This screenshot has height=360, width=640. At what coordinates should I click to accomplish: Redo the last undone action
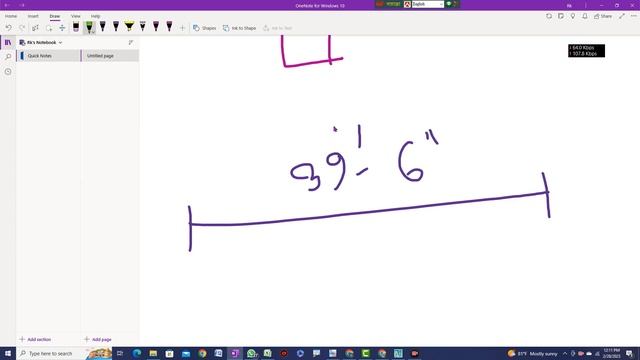pyautogui.click(x=22, y=28)
